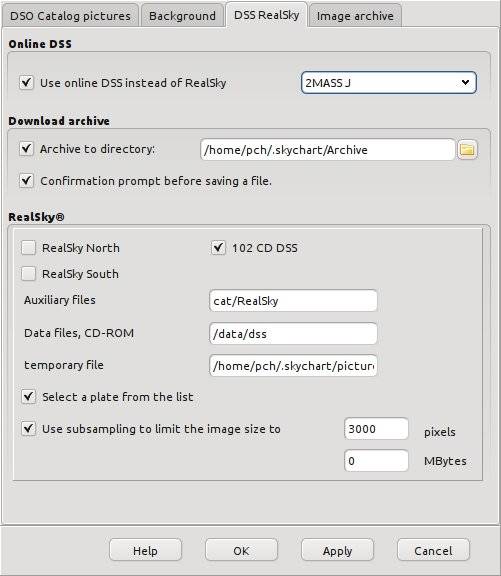Uncheck 102 CD DSS option
This screenshot has height=576, width=501.
coord(218,248)
